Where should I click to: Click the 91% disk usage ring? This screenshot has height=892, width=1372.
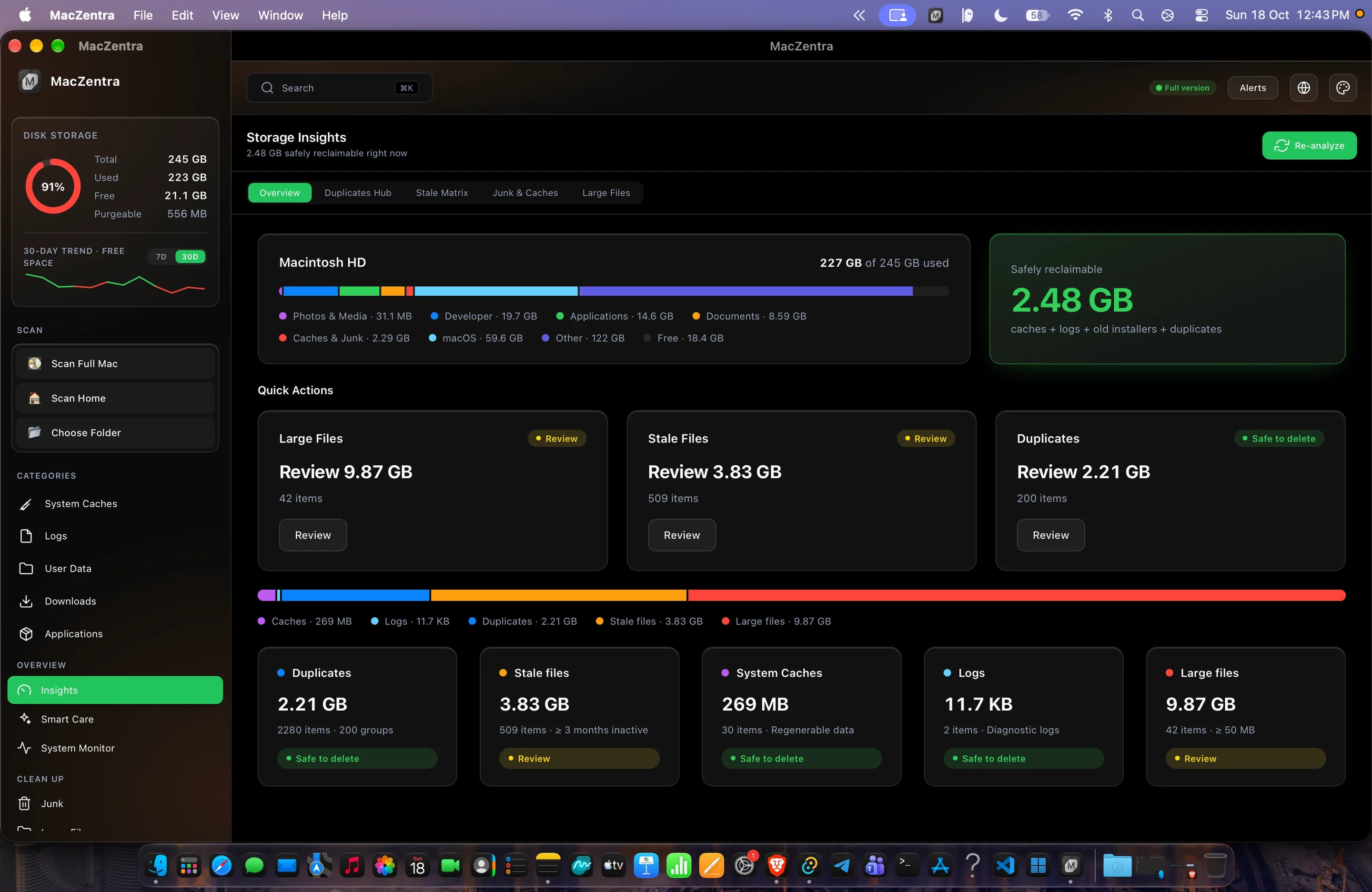tap(53, 186)
